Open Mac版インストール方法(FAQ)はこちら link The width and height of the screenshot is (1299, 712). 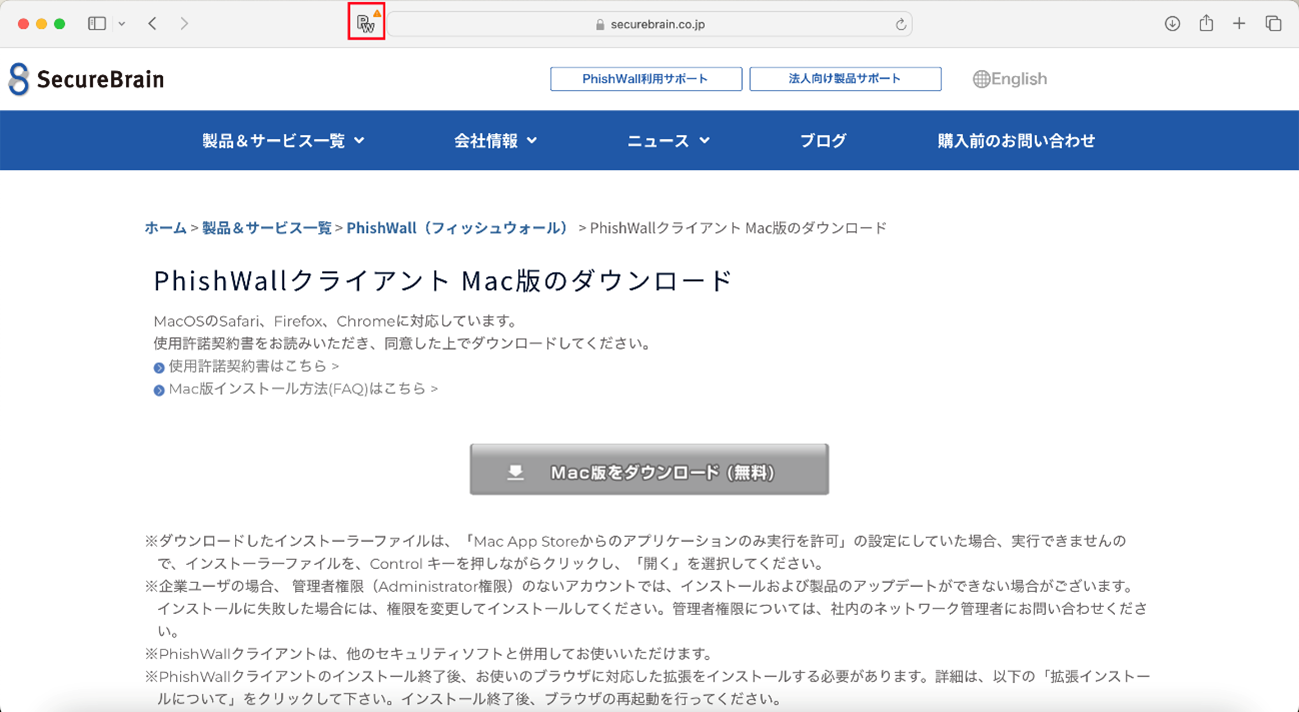point(303,388)
